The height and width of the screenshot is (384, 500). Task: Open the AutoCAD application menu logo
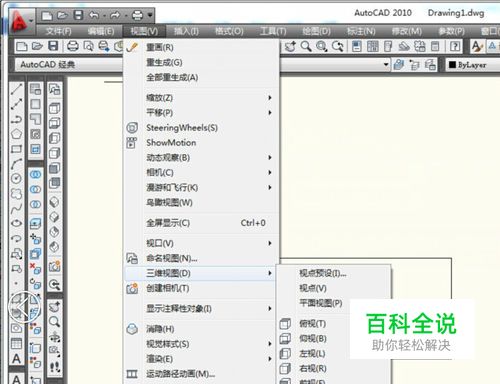19,21
